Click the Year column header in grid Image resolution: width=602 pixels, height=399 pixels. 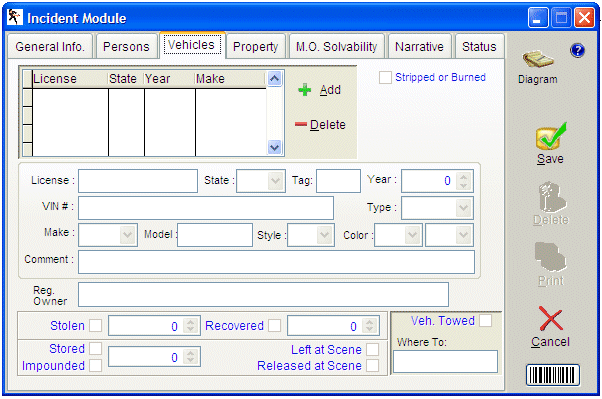coord(170,79)
